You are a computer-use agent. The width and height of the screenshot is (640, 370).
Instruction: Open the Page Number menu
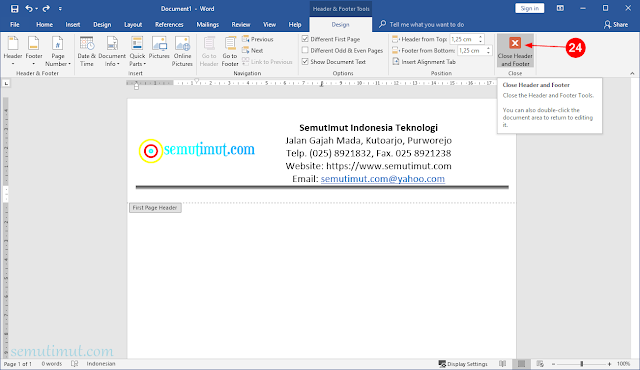pyautogui.click(x=58, y=51)
